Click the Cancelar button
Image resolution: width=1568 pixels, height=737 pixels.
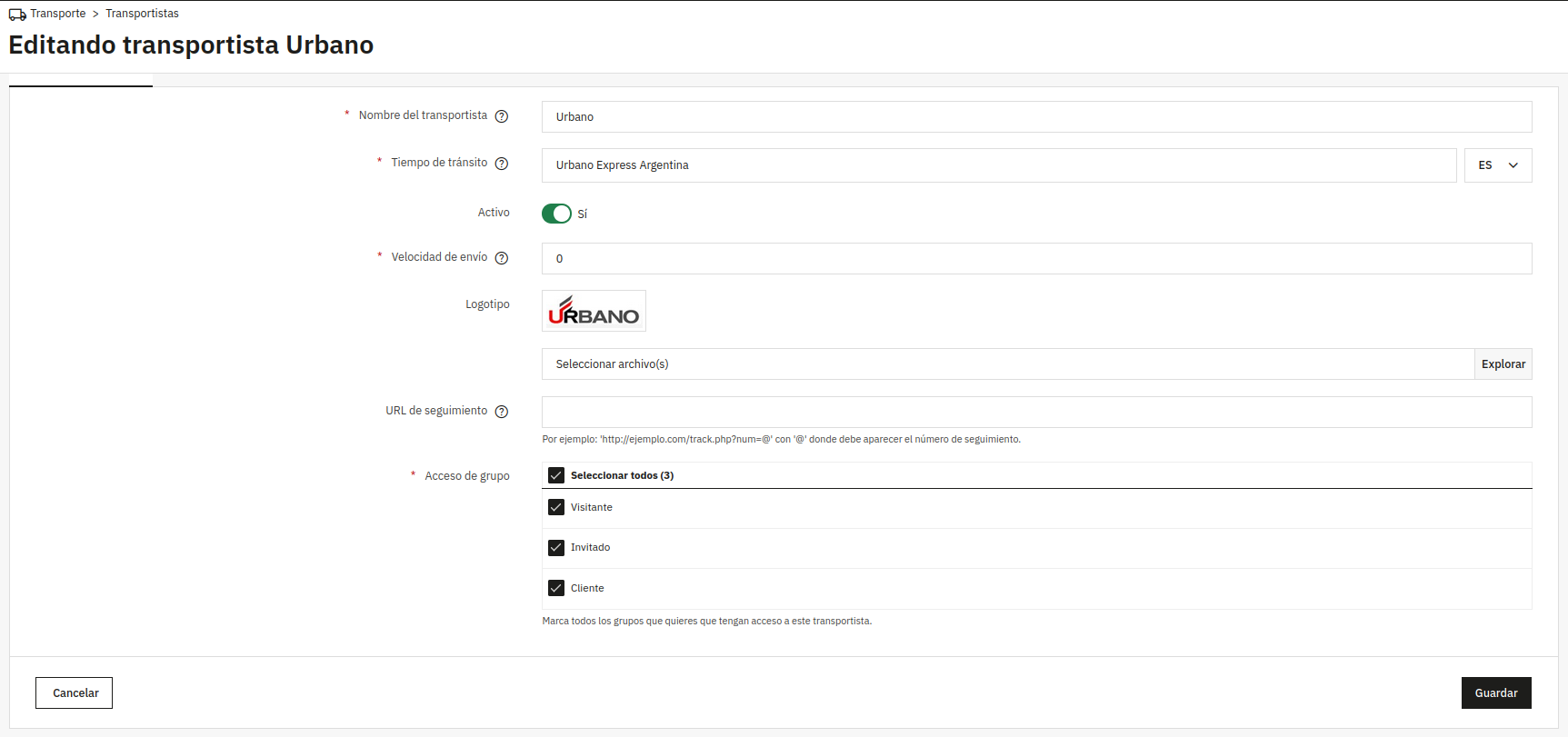(75, 692)
